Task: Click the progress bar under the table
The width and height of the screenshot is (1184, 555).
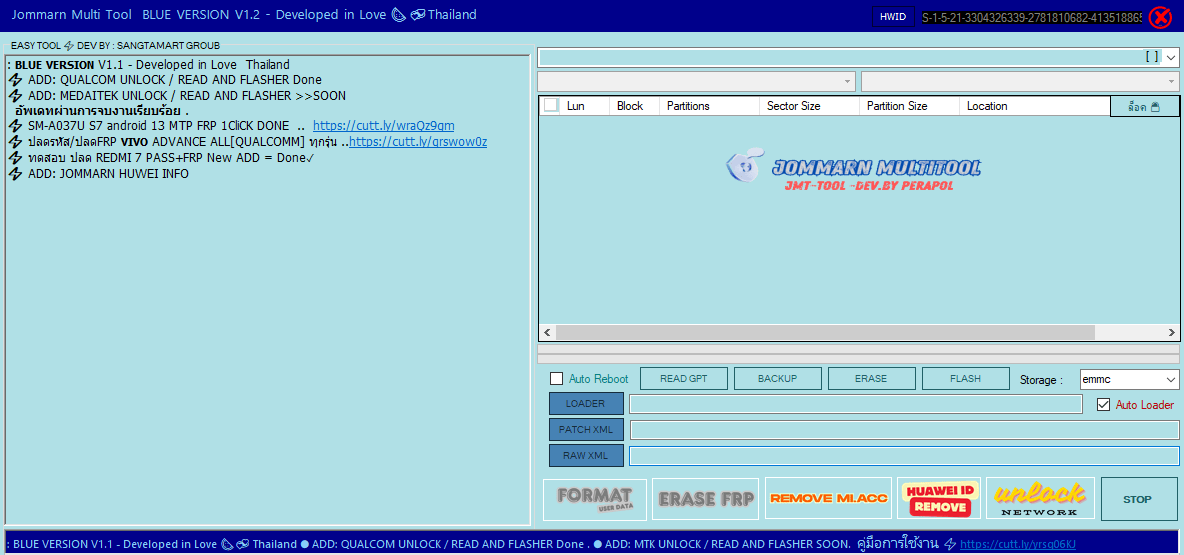Action: click(x=859, y=354)
